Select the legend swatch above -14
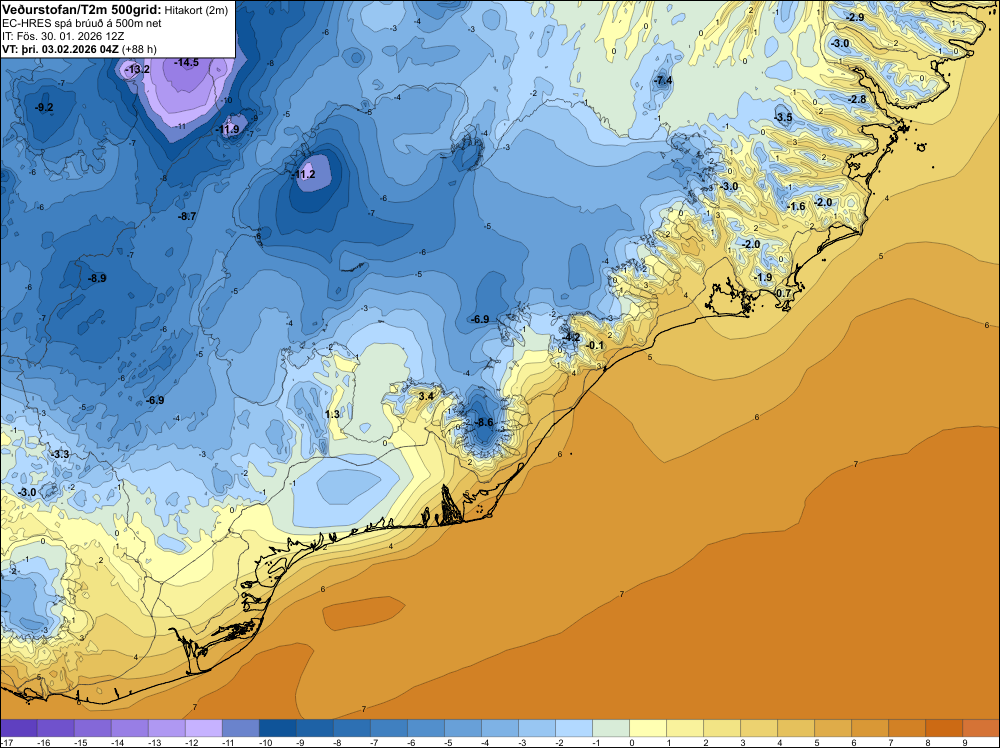This screenshot has height=748, width=1000. (129, 728)
